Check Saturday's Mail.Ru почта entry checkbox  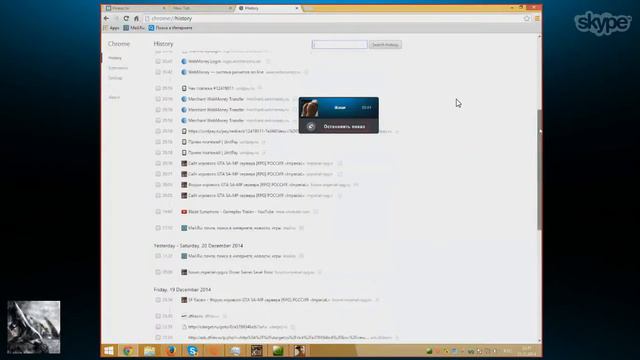pyautogui.click(x=158, y=256)
